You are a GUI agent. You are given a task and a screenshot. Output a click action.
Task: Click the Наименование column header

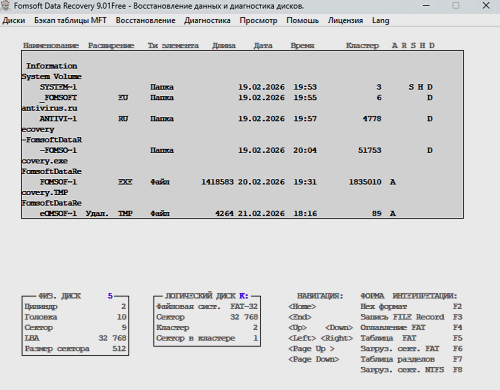click(51, 45)
